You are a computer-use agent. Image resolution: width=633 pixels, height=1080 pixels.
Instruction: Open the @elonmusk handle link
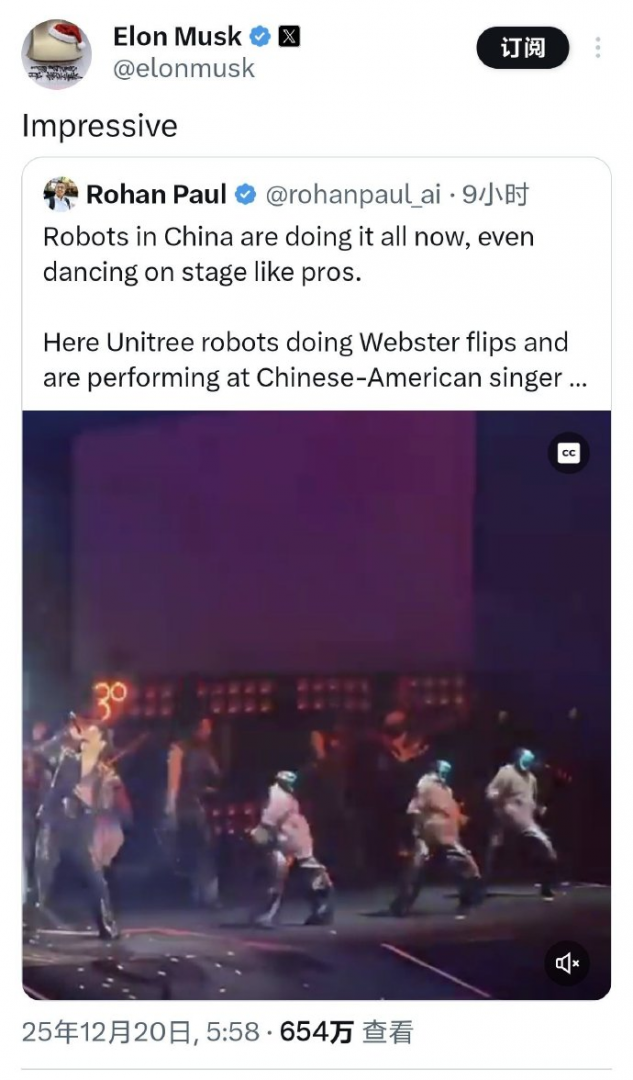click(x=184, y=68)
